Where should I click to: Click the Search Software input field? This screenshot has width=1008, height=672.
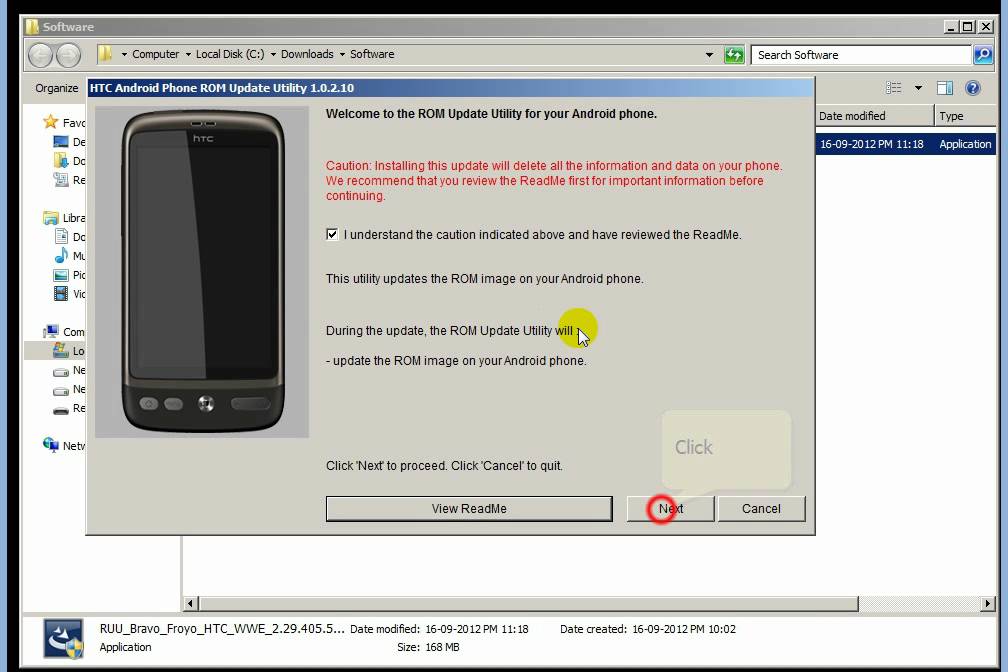[861, 55]
